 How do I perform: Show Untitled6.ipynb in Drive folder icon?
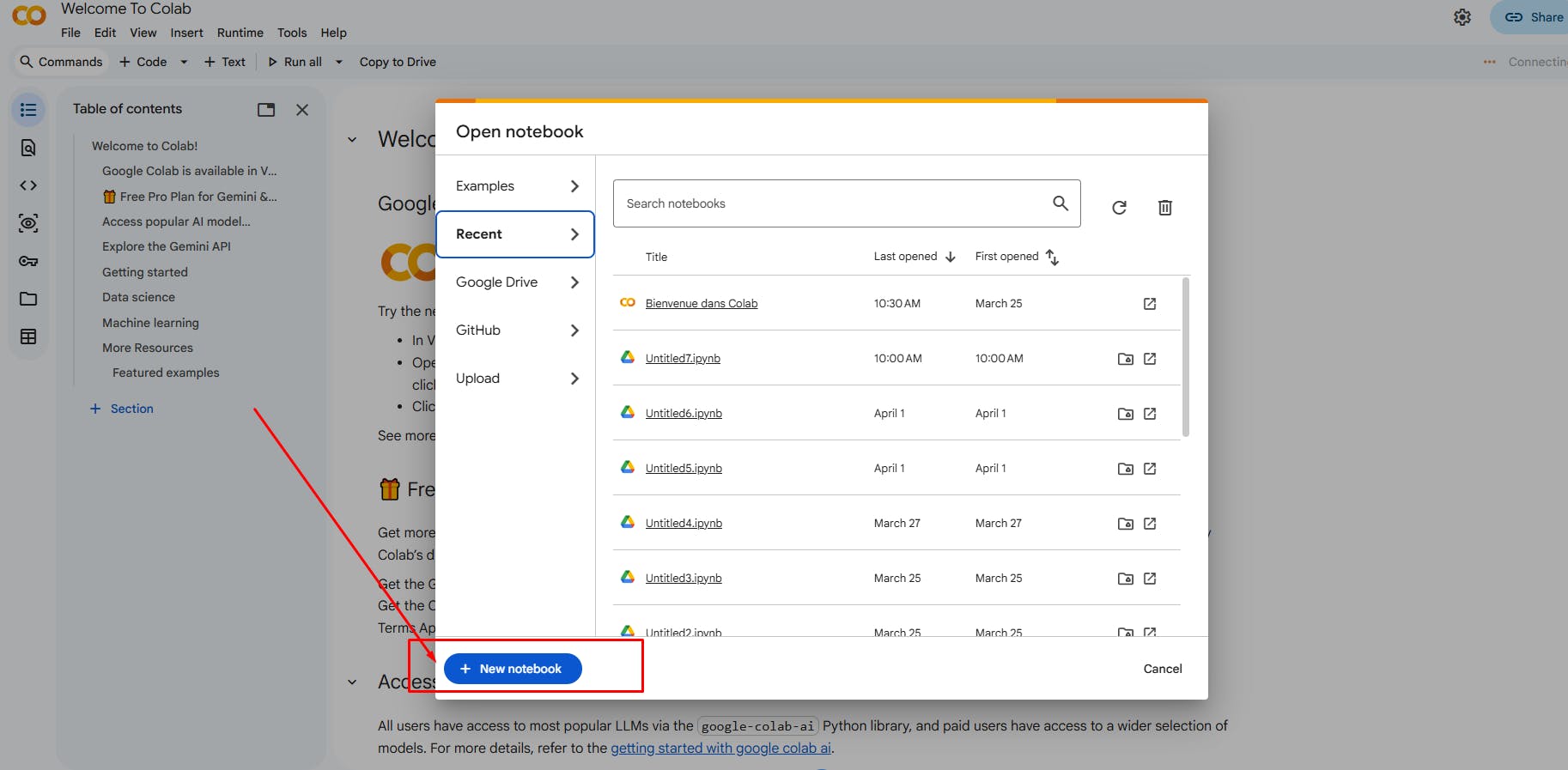point(1126,414)
